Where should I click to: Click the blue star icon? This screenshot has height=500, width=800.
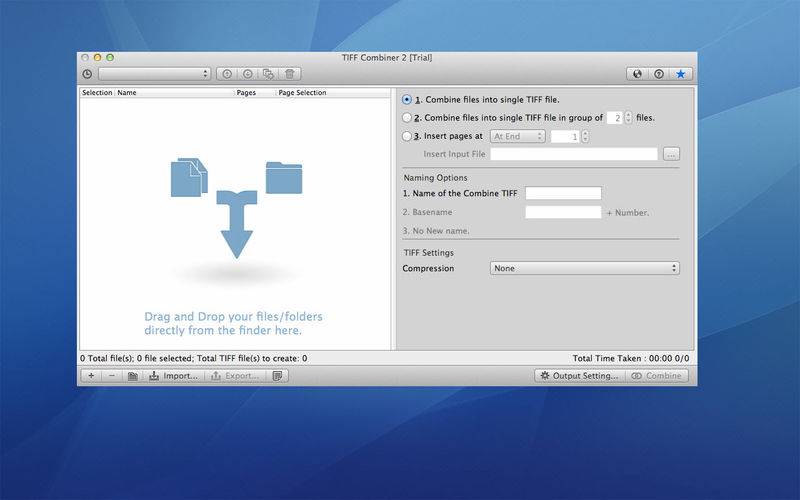pyautogui.click(x=681, y=74)
